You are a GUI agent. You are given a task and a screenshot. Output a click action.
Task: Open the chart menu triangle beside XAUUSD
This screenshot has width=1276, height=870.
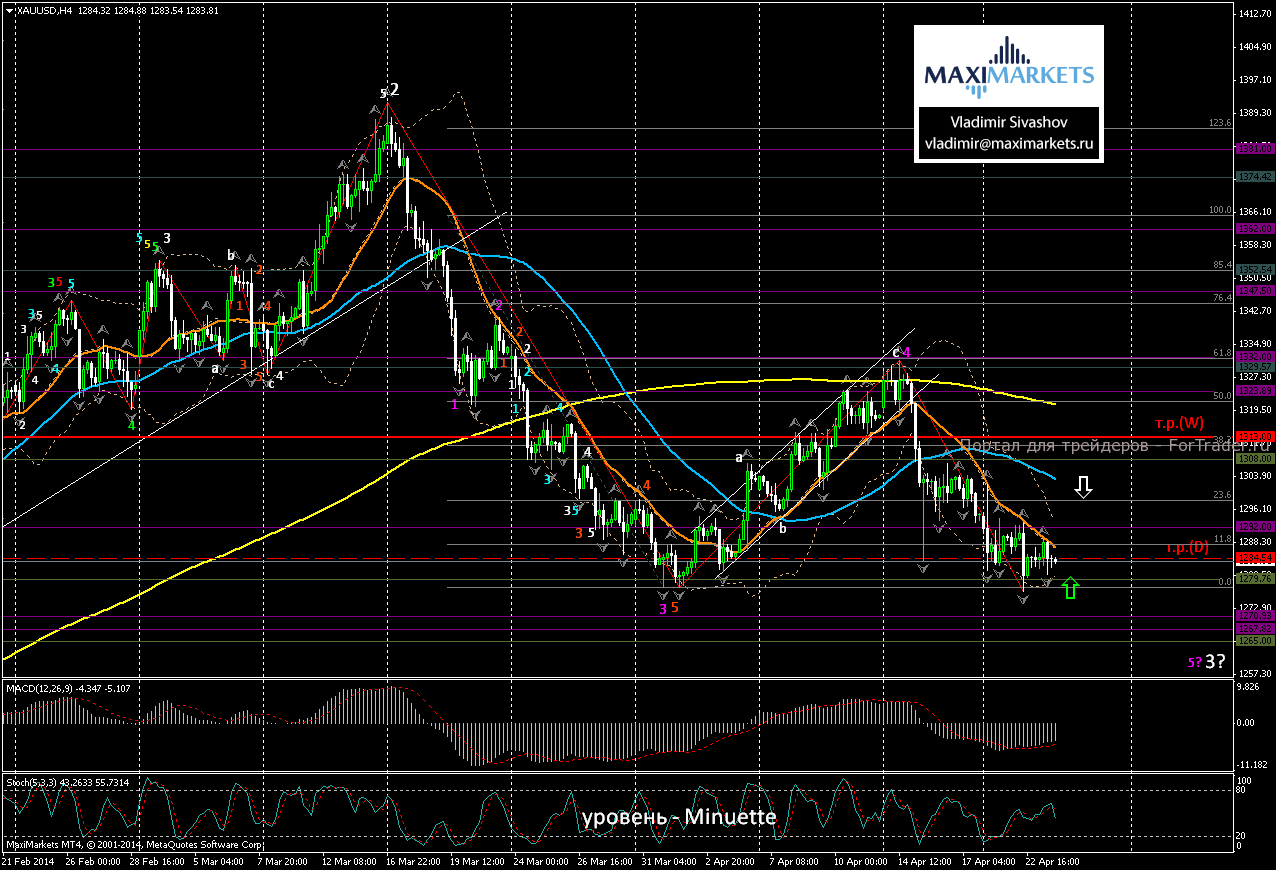[9, 10]
